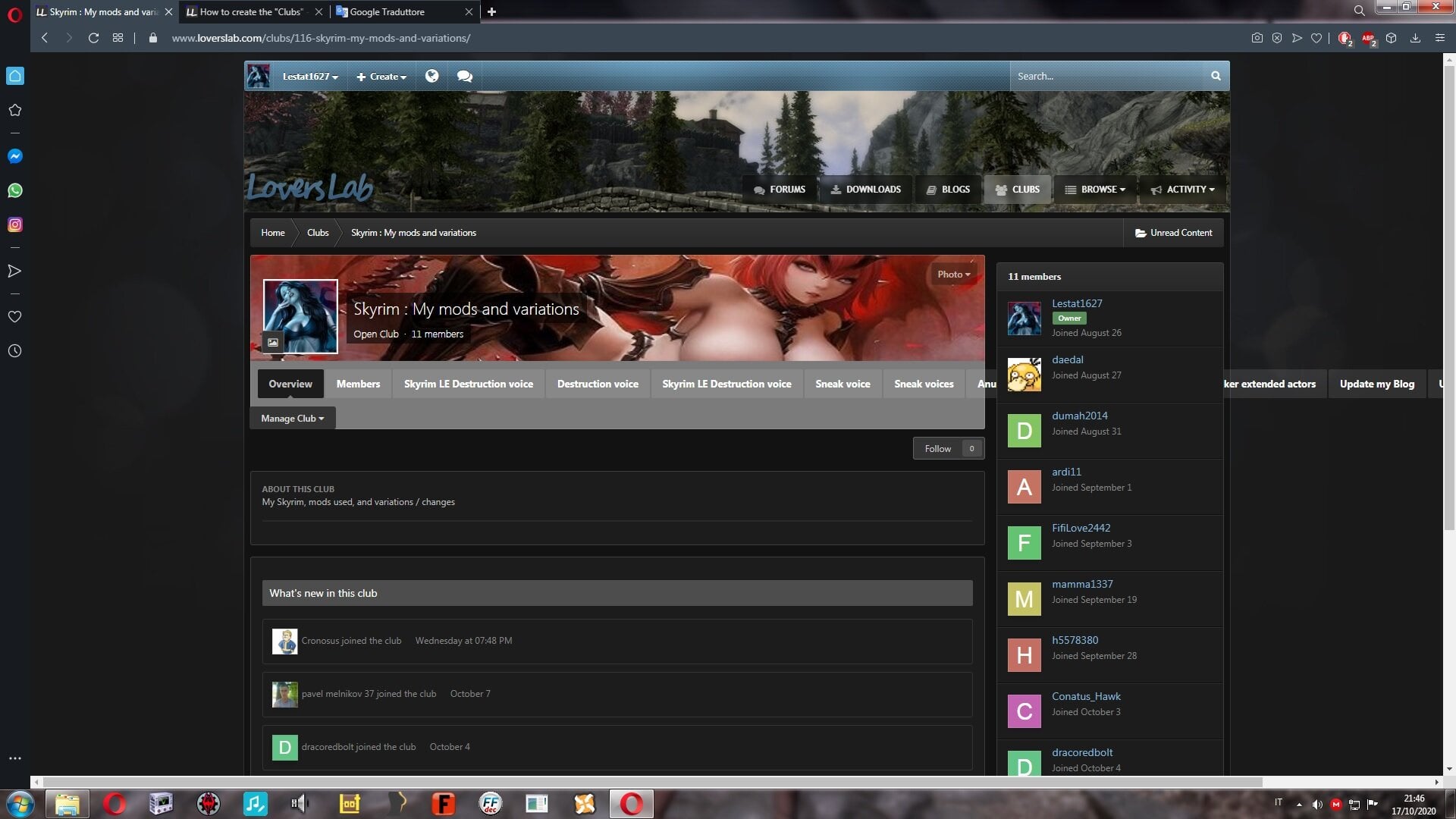Go to Clubs breadcrumb link
Image resolution: width=1456 pixels, height=819 pixels.
coord(318,233)
